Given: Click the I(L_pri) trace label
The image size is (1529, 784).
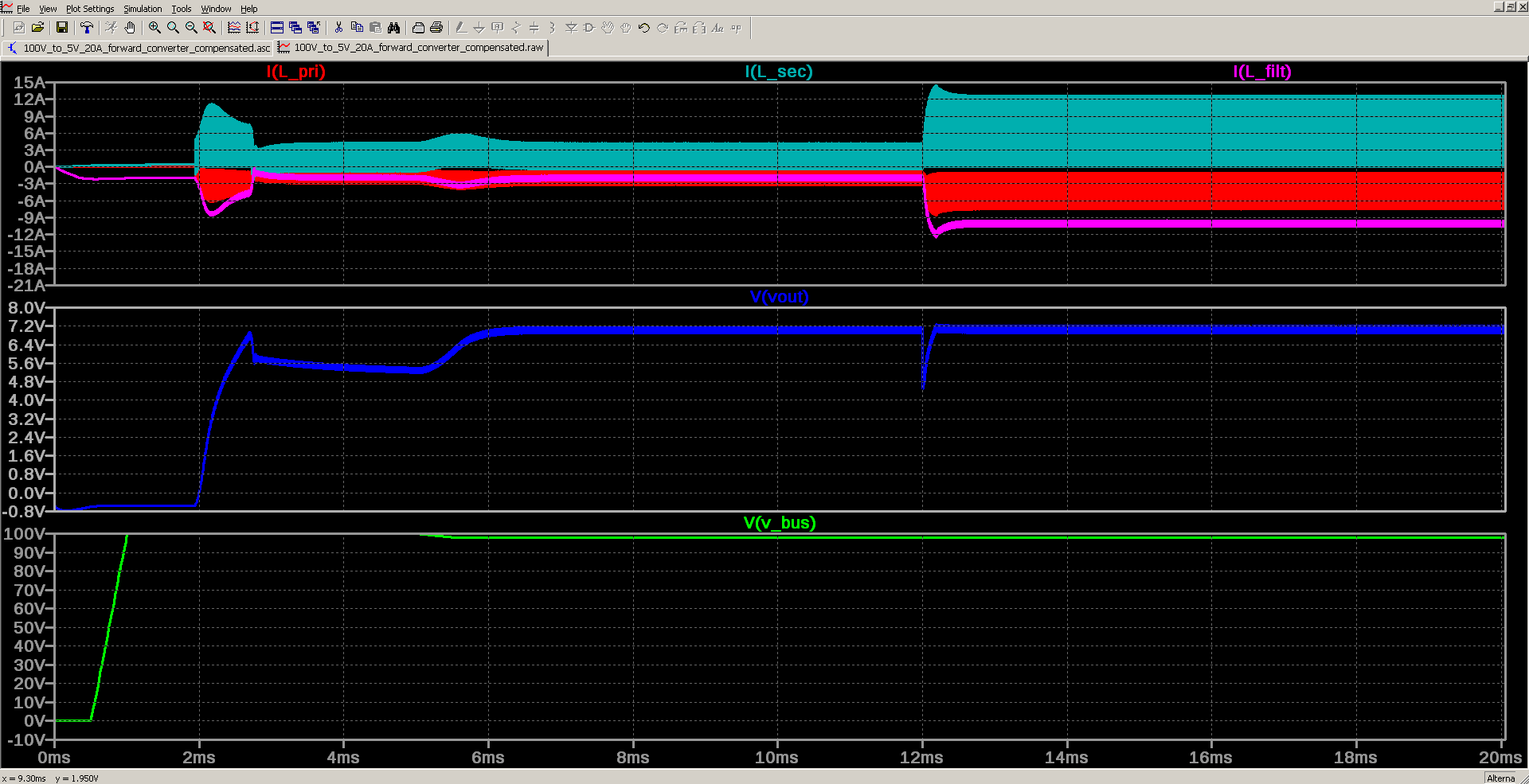Looking at the screenshot, I should pos(295,72).
